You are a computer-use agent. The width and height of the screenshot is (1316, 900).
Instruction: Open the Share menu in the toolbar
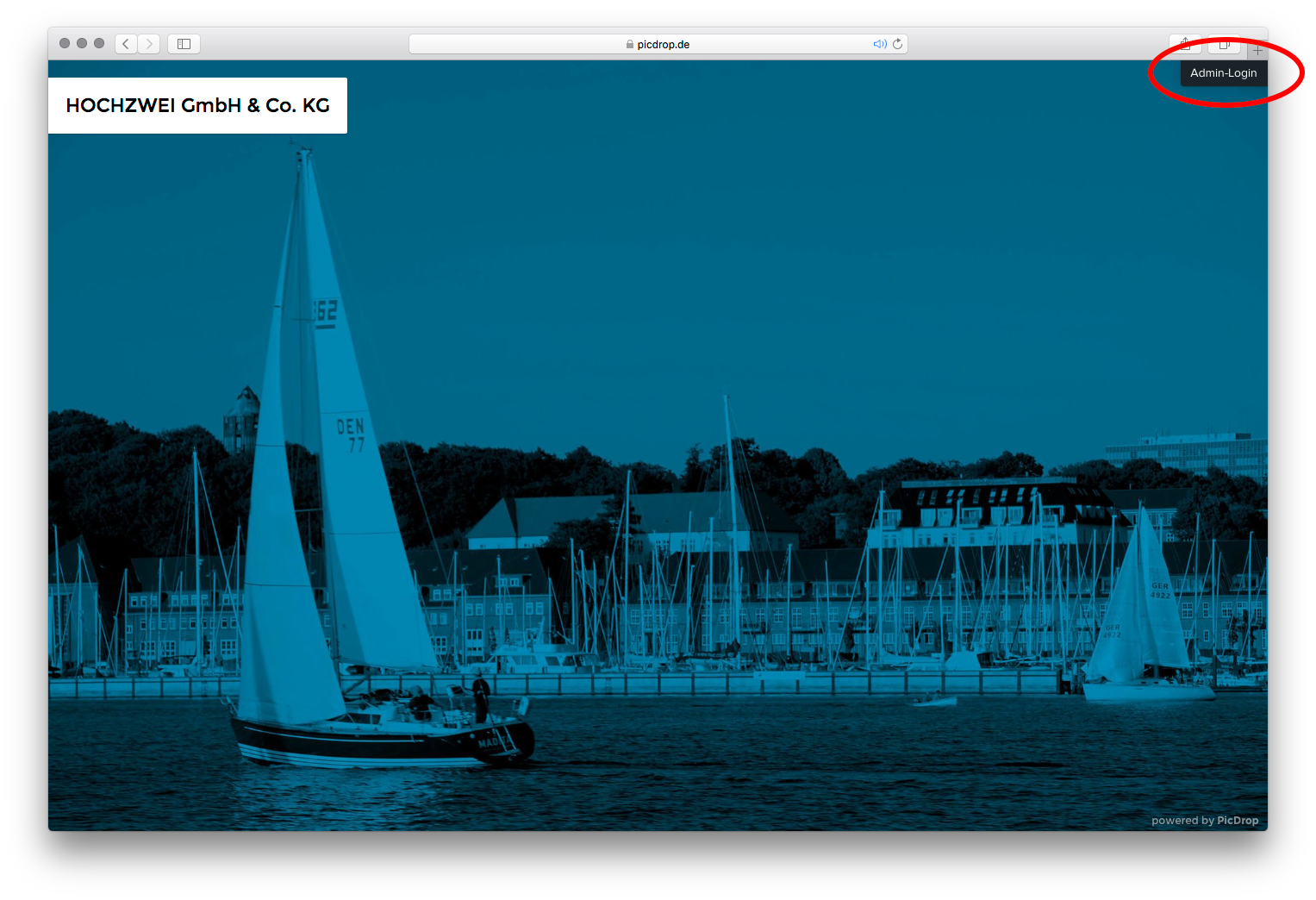tap(1185, 44)
